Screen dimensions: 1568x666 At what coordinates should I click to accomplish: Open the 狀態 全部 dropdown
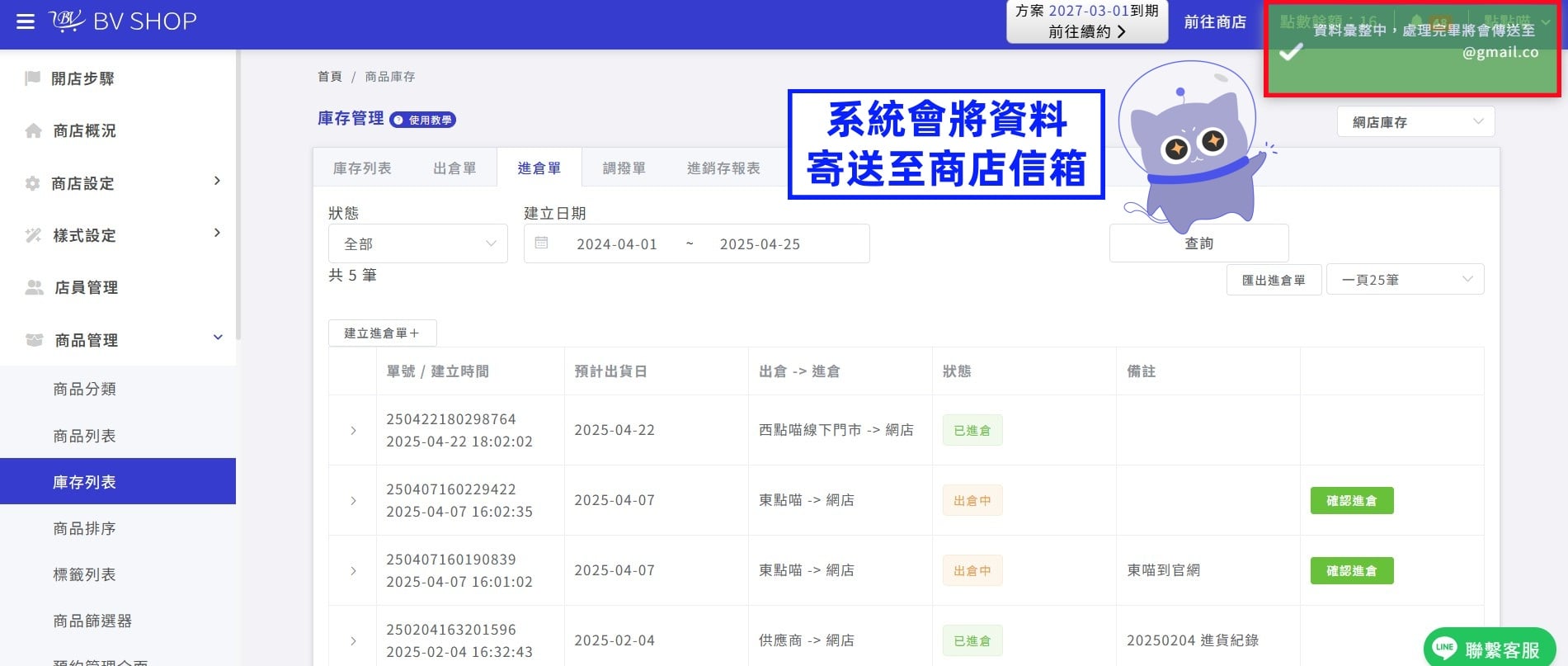point(418,244)
